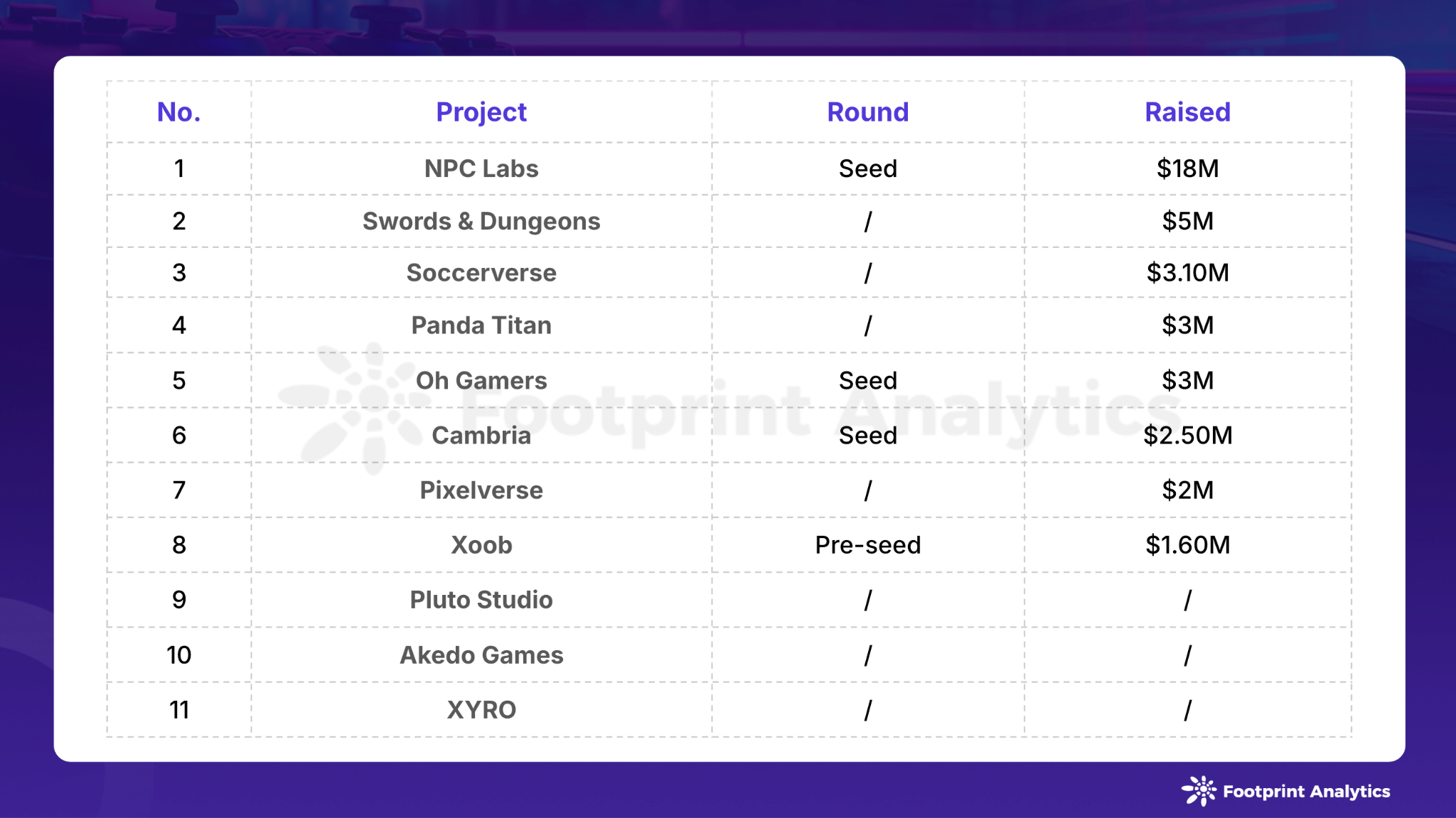Open the Xoob project entry

pyautogui.click(x=481, y=545)
